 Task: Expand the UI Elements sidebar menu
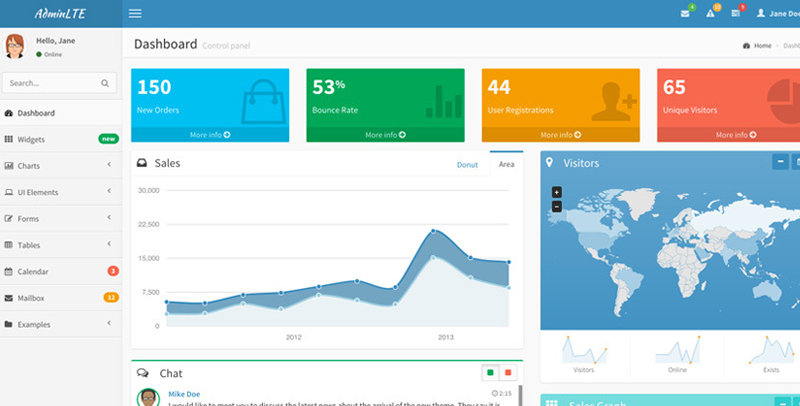point(61,192)
